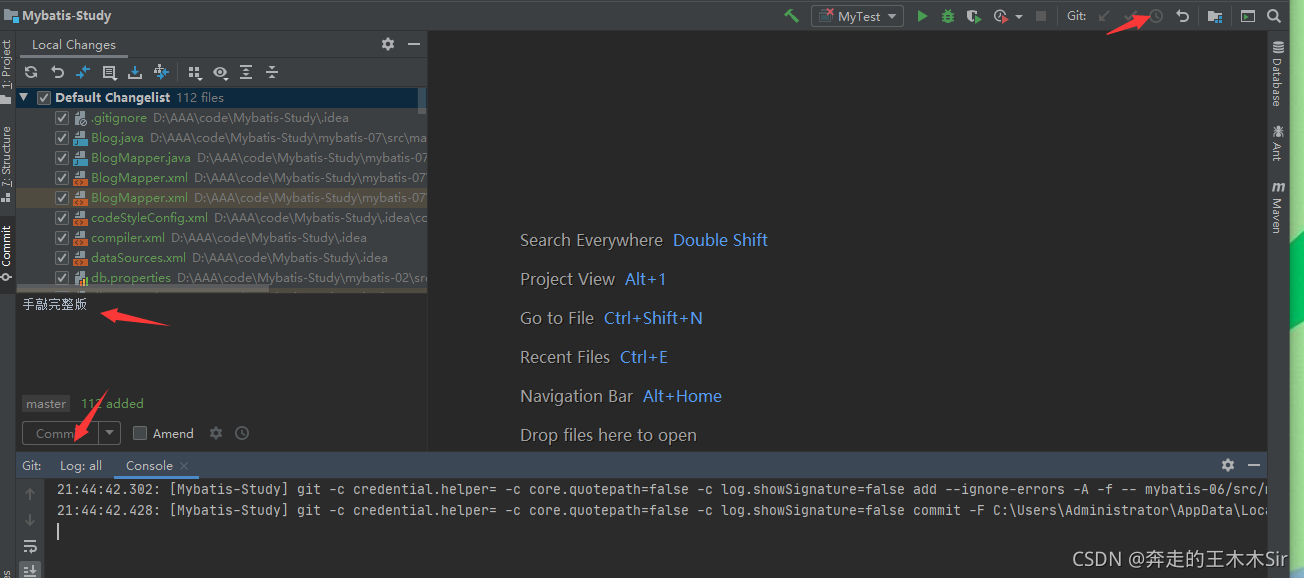Refresh the Local Changes list
The image size is (1304, 578).
31,72
